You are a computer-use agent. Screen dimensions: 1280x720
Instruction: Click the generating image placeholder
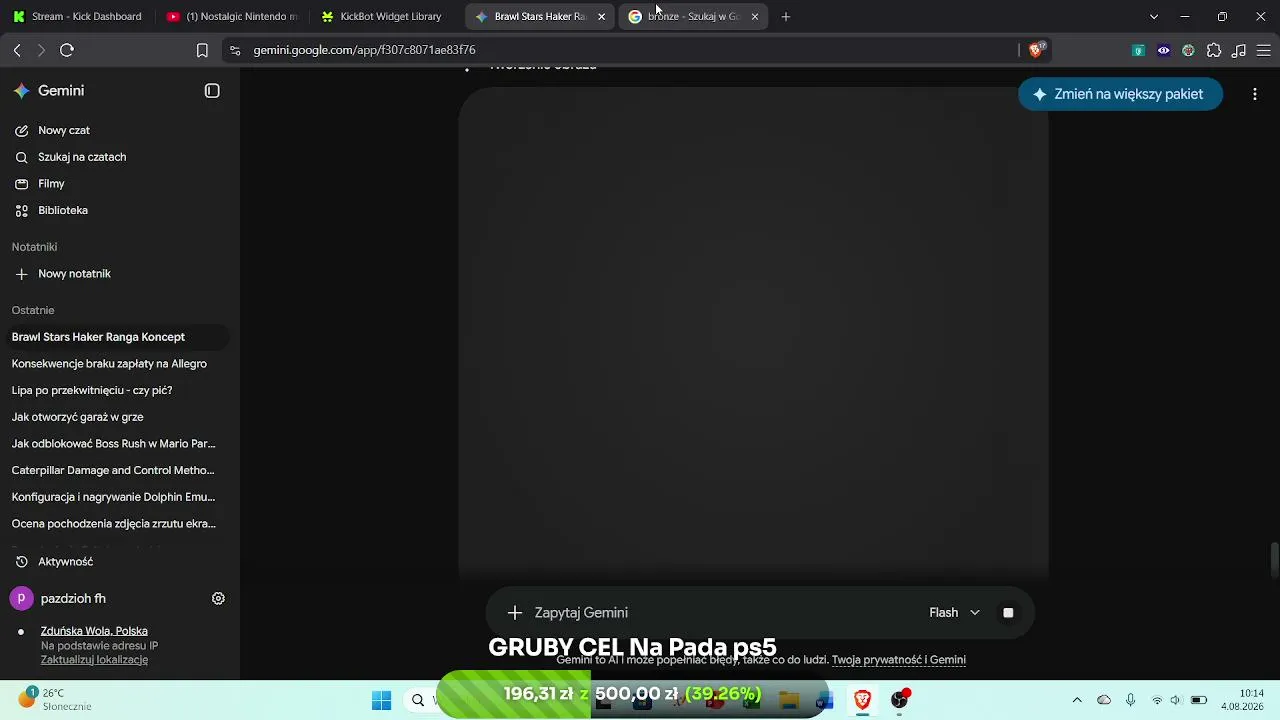click(x=753, y=333)
